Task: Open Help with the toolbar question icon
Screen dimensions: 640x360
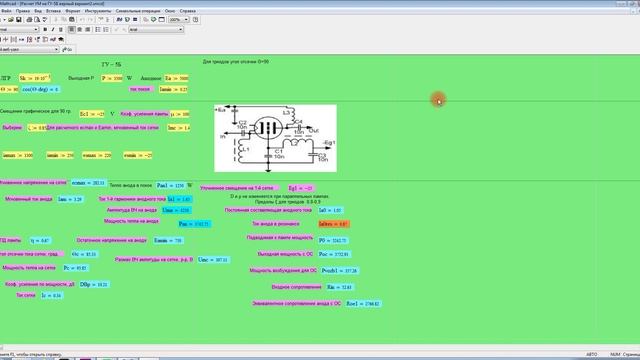Action: tap(196, 20)
